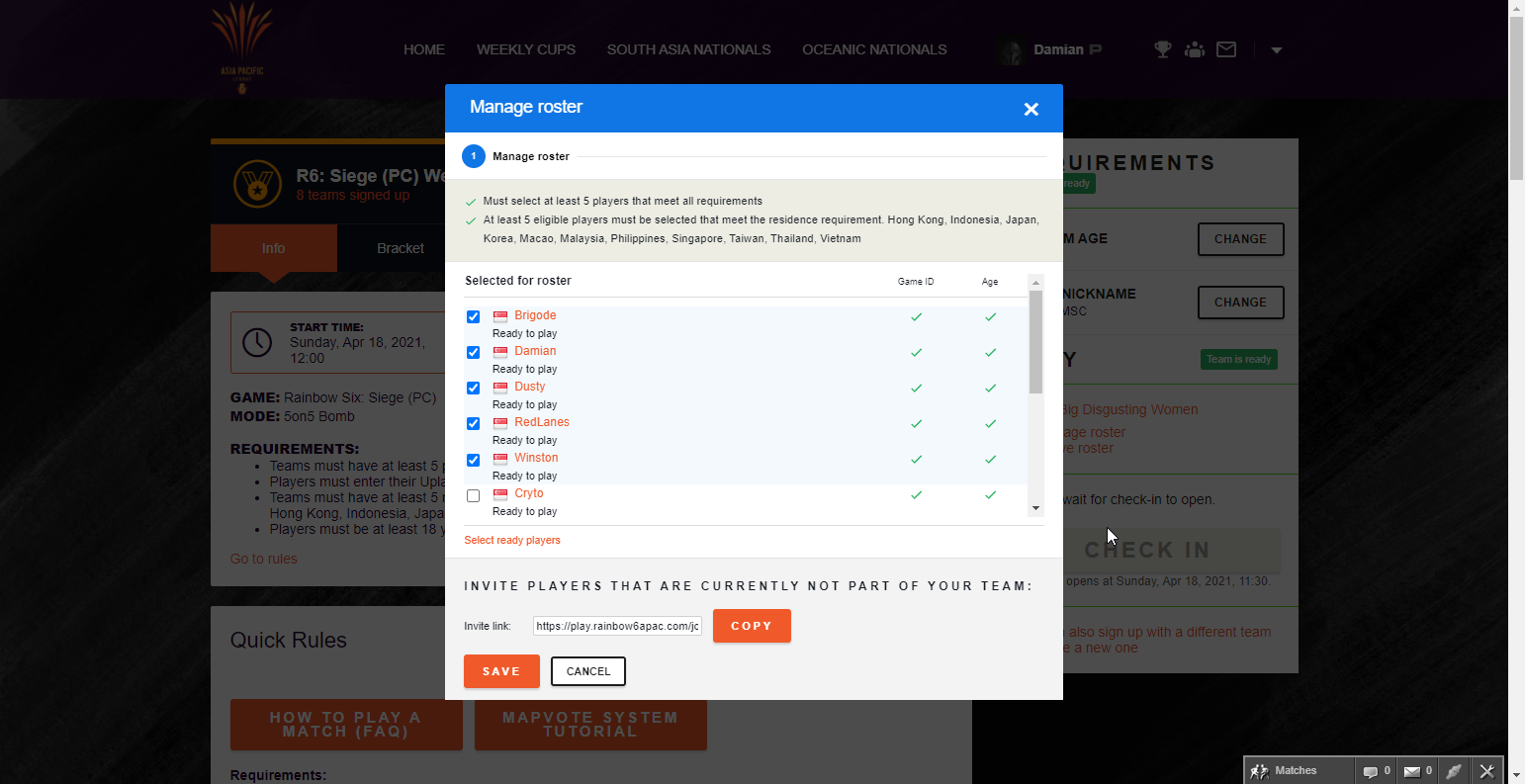Open the Weekly Cups menu

[x=525, y=49]
